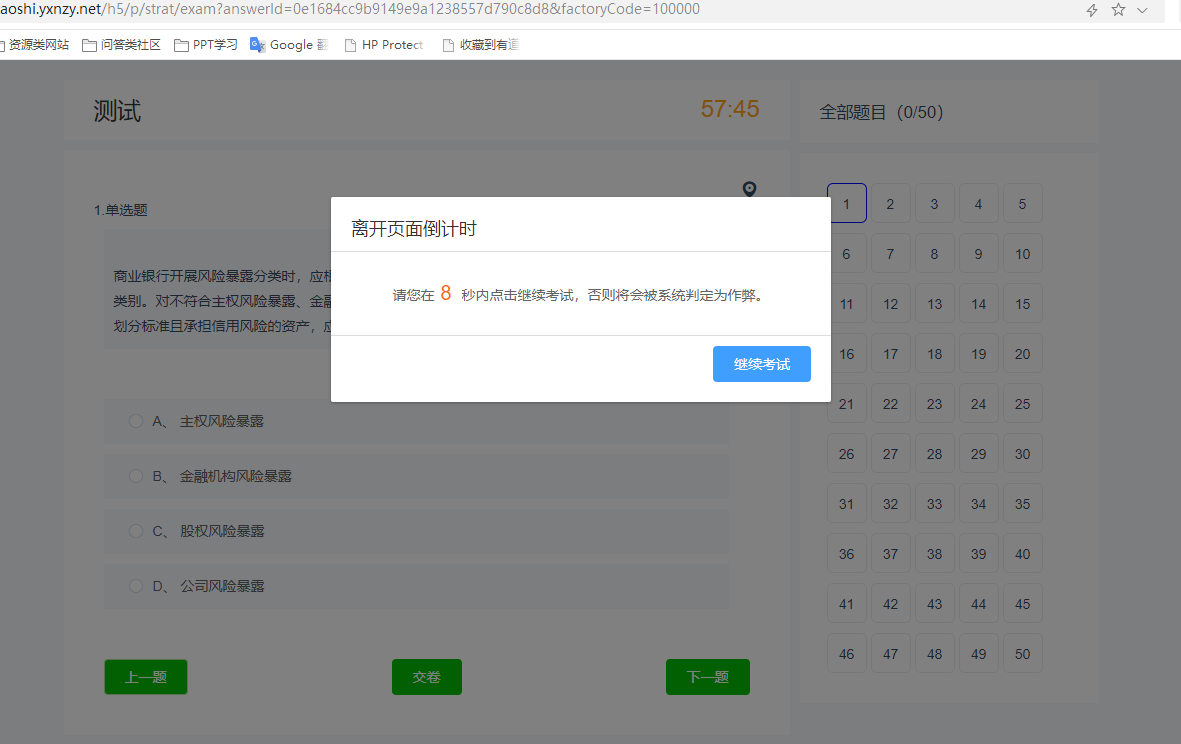Jump to question 25 in the grid
The image size is (1181, 744).
pos(1022,404)
